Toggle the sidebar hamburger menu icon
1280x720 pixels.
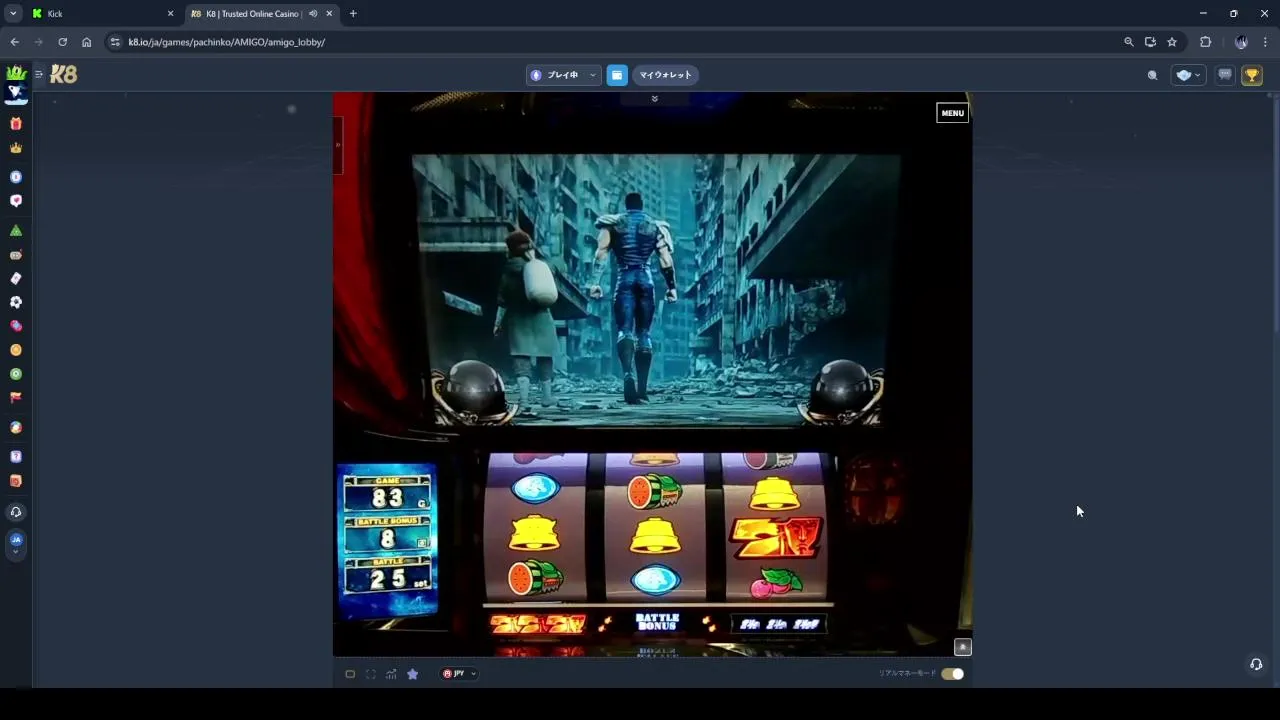click(x=39, y=74)
